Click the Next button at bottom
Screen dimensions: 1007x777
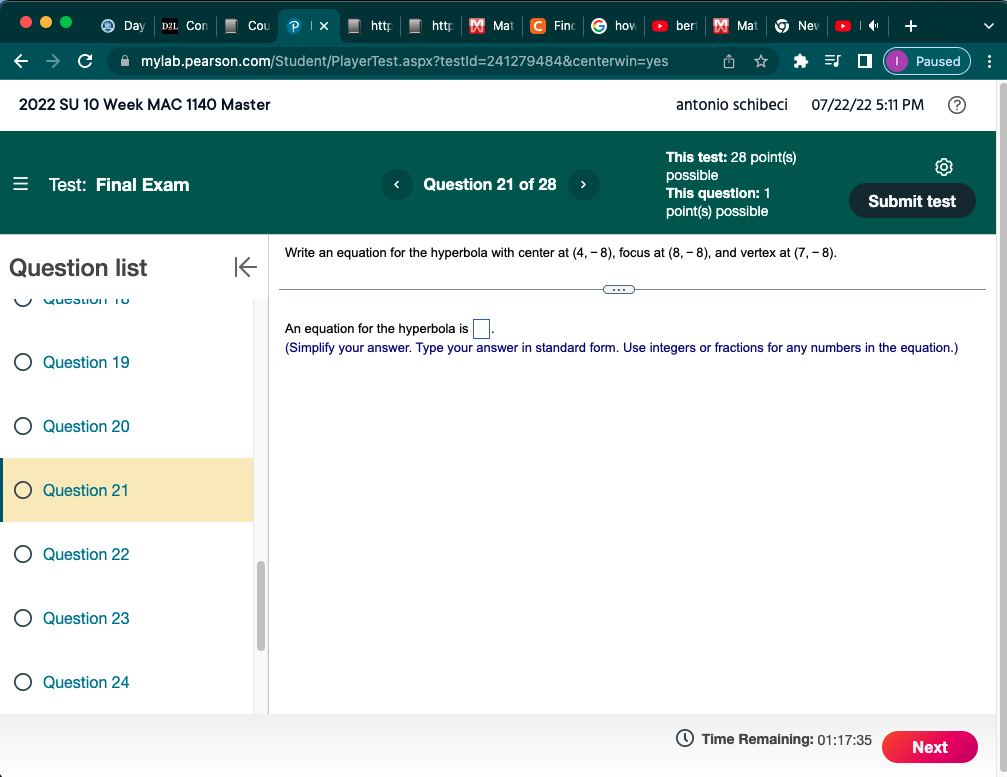929,747
